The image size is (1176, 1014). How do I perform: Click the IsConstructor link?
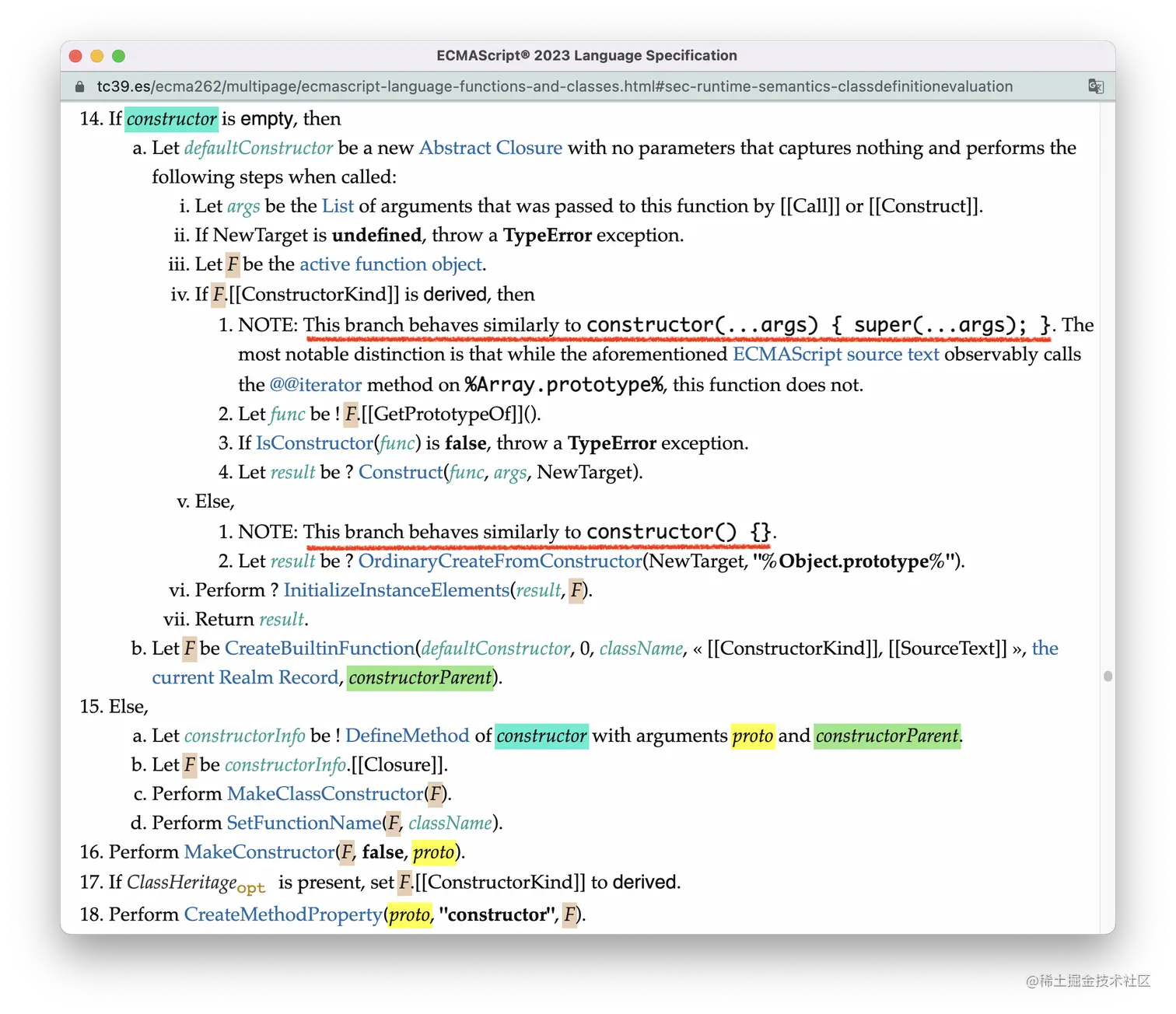[314, 443]
